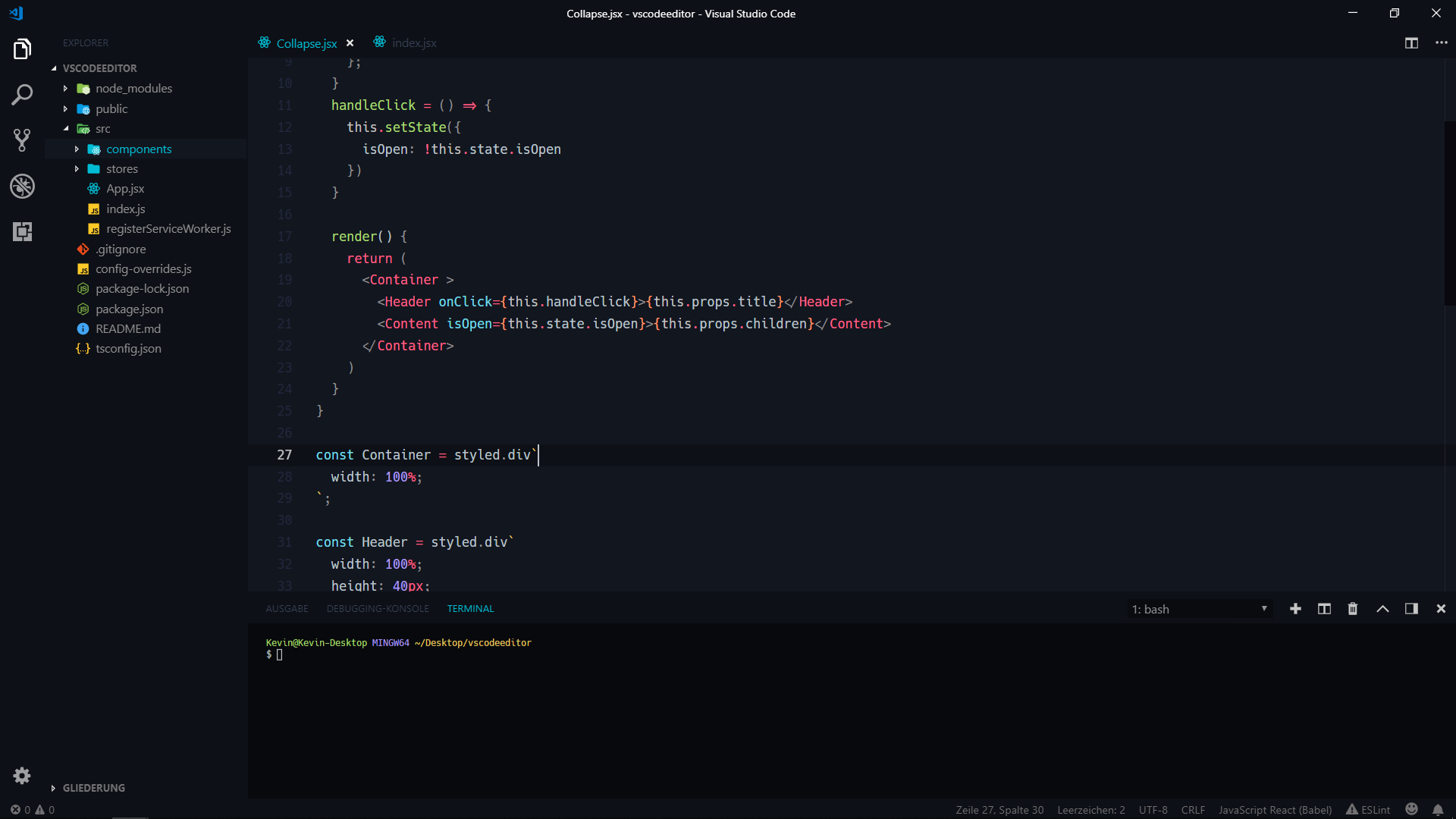Screen dimensions: 1456x819
Task: Open the Explorer view in activity bar
Action: (22, 49)
